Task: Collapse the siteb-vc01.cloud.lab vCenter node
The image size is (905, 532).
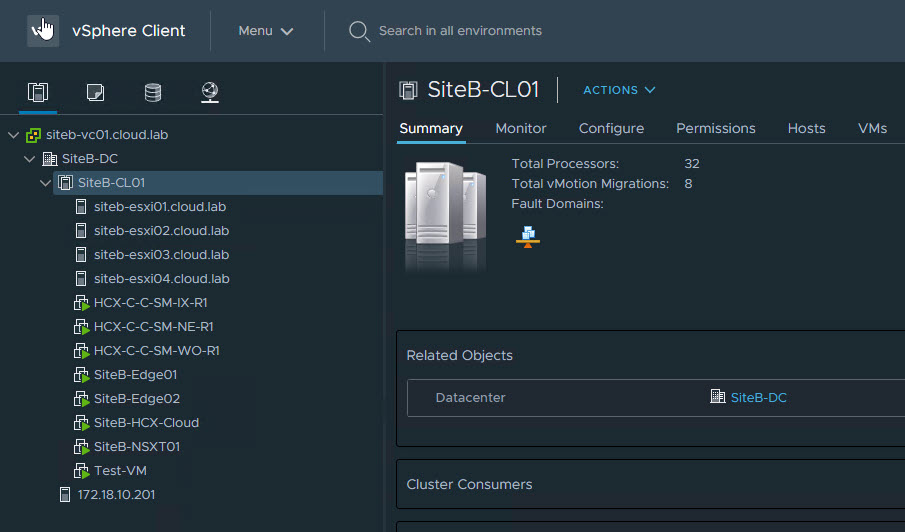Action: coord(13,135)
